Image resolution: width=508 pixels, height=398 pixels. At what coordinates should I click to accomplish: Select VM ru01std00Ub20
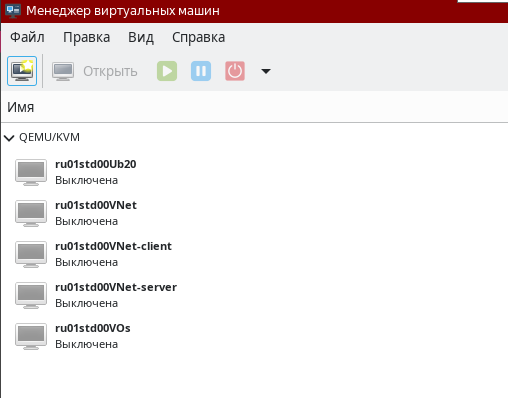pos(255,172)
